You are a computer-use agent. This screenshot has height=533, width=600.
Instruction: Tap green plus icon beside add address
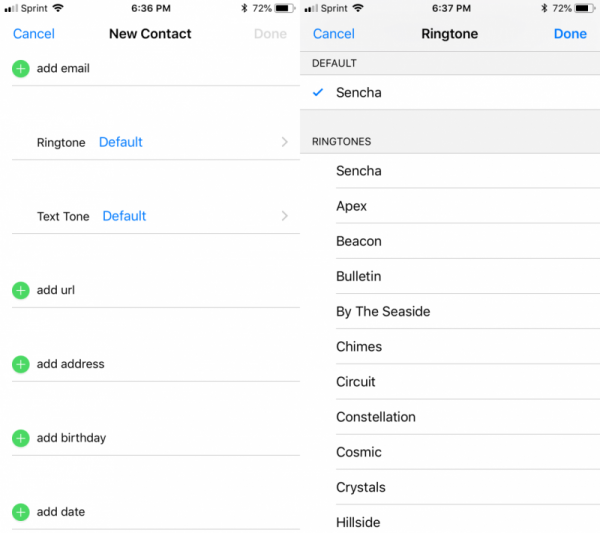[x=20, y=364]
